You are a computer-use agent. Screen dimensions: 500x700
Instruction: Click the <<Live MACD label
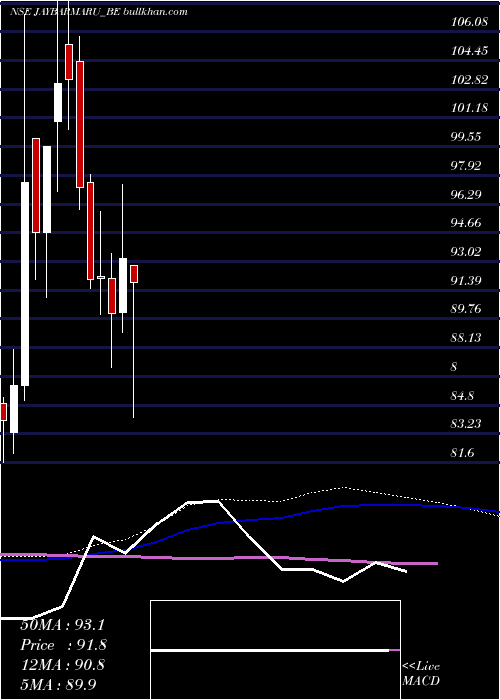(x=421, y=674)
